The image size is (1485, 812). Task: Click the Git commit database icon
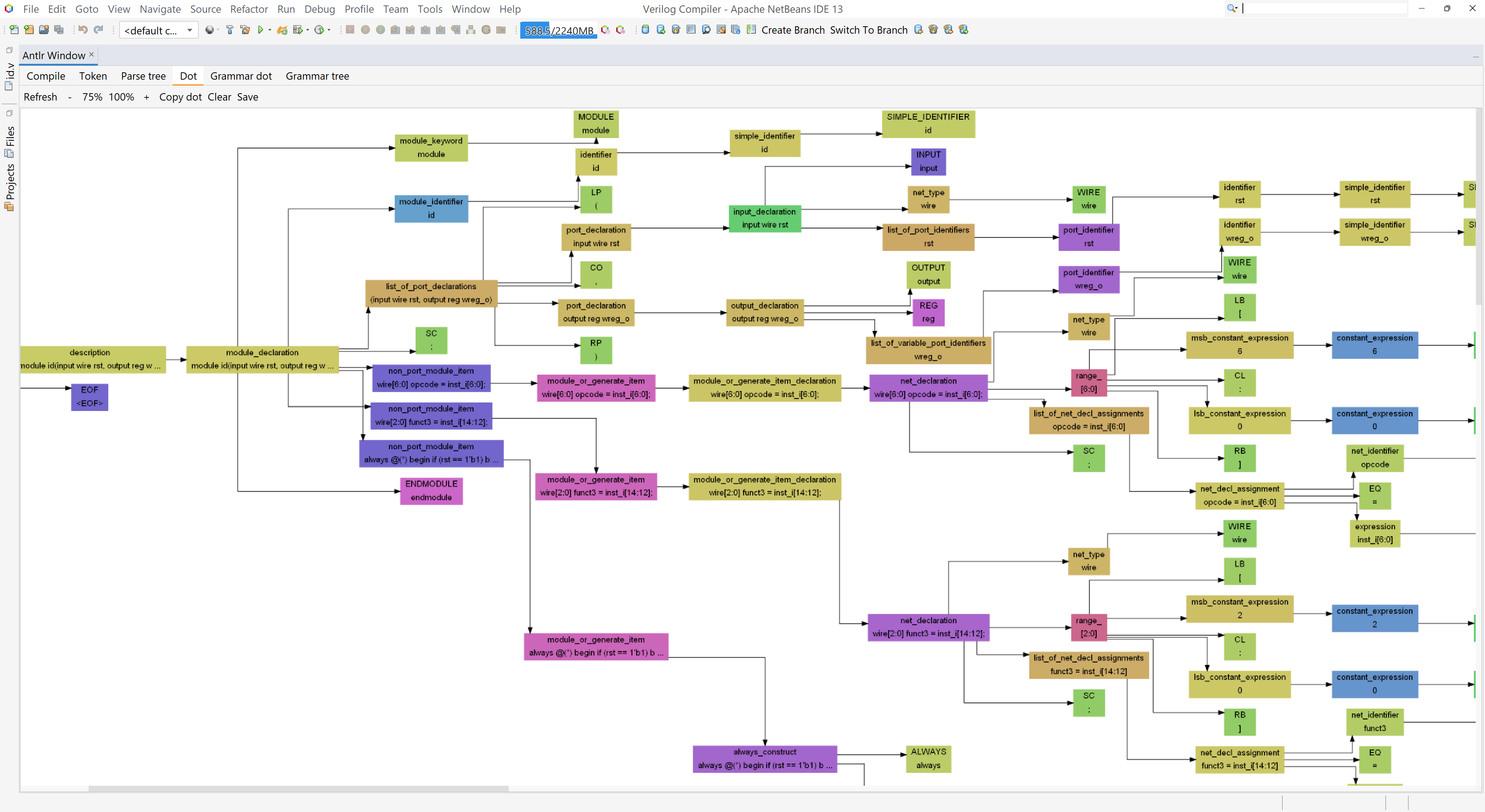pyautogui.click(x=646, y=30)
